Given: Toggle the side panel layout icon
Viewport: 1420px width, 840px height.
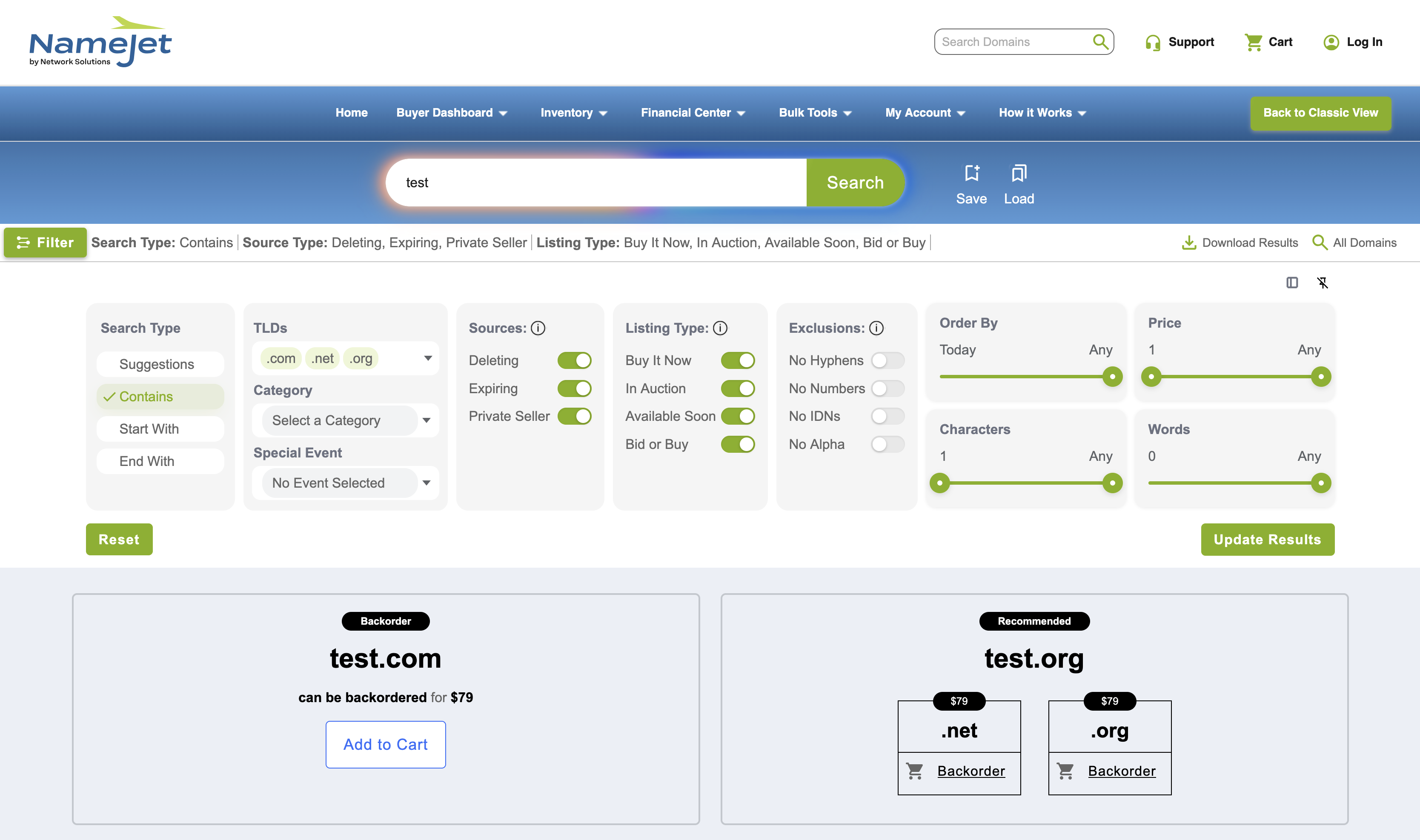Looking at the screenshot, I should point(1292,283).
